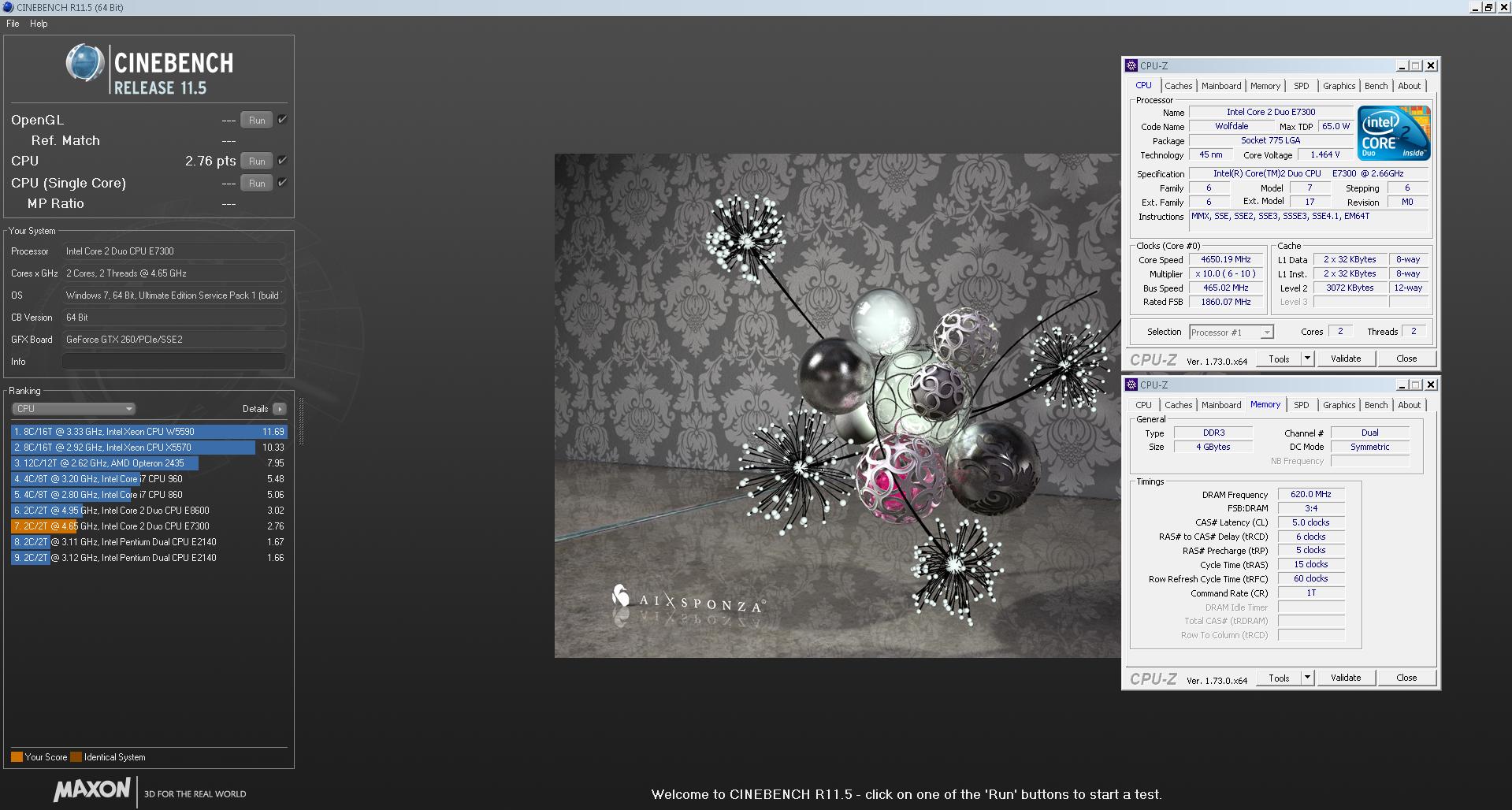Click the ranking panel splitter handle
Image resolution: width=1512 pixels, height=810 pixels.
[301, 422]
